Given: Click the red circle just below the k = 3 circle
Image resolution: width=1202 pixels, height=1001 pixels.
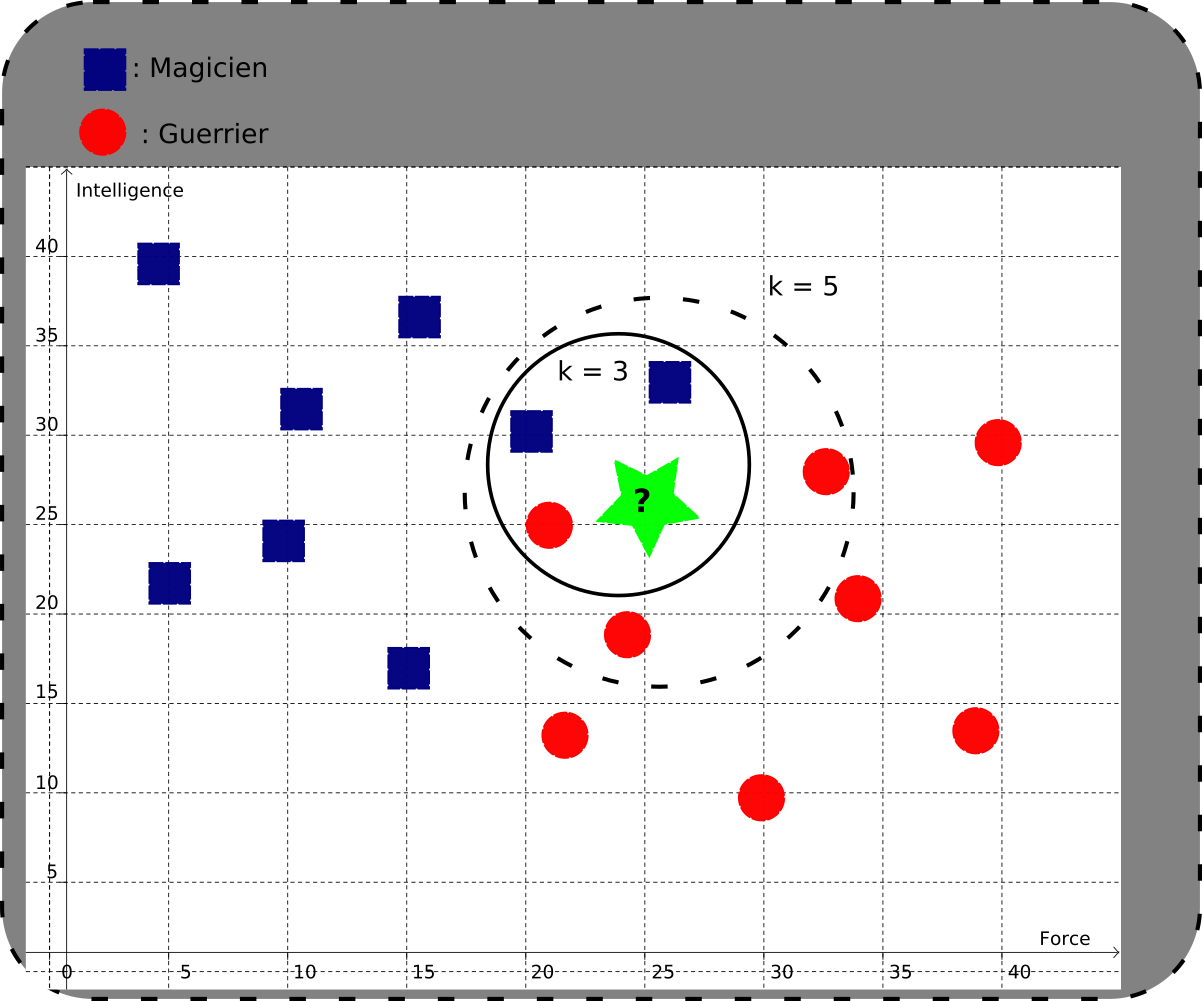Looking at the screenshot, I should 628,634.
